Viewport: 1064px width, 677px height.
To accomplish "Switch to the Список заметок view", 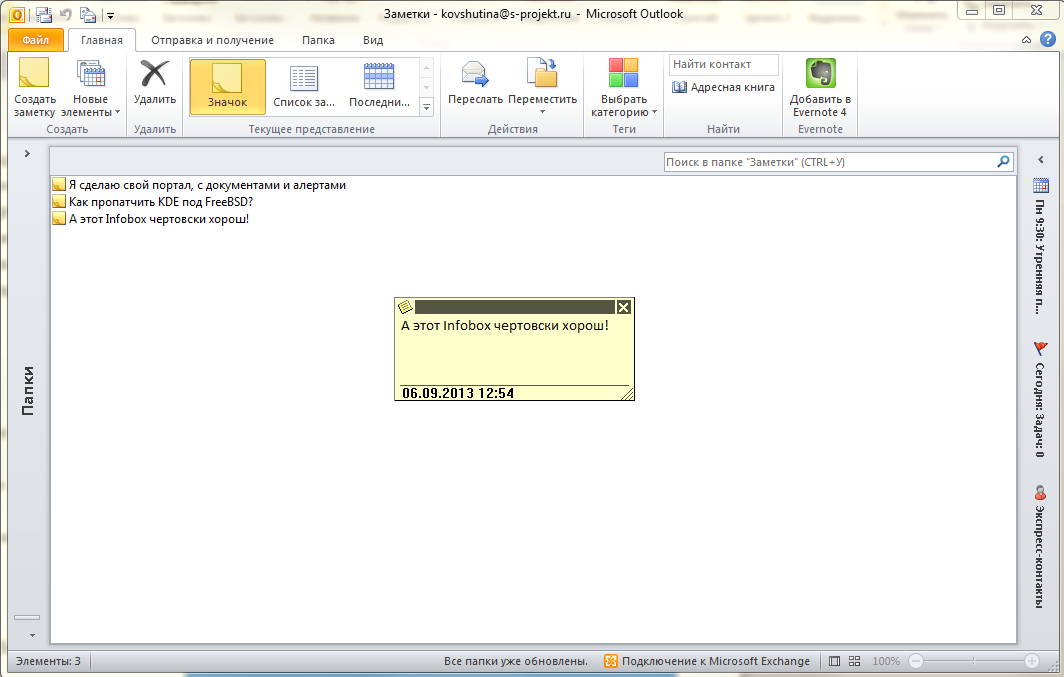I will click(304, 86).
